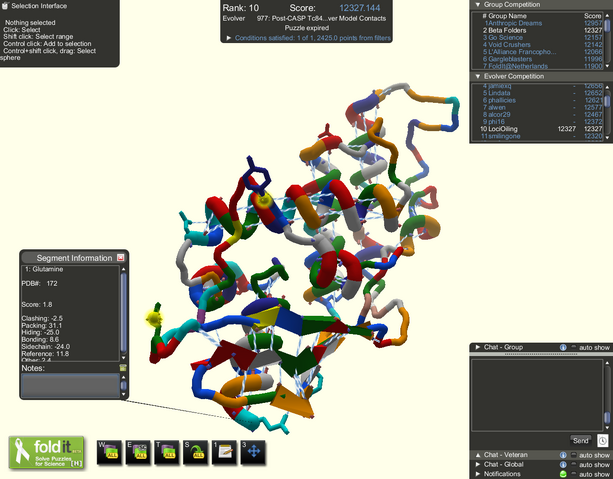Select group Gargleblasters in rankings

tap(538, 59)
